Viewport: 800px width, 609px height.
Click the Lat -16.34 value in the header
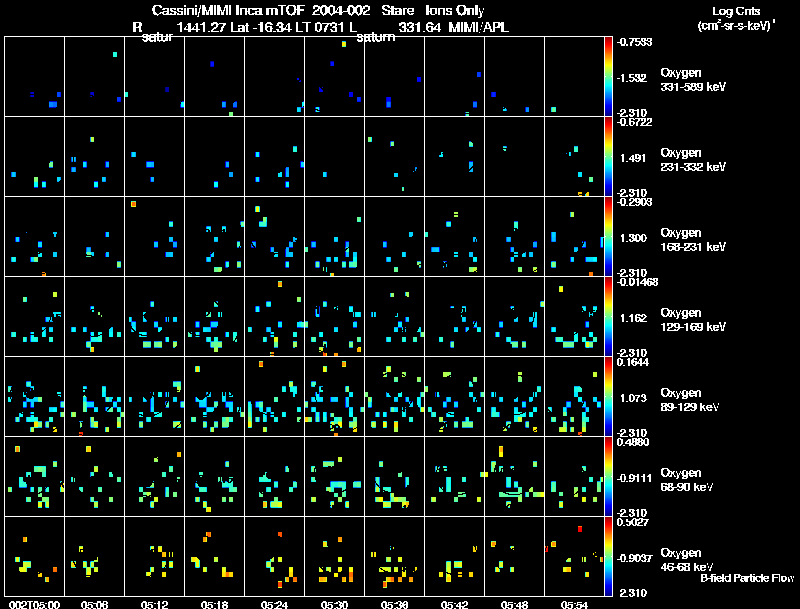coord(263,27)
